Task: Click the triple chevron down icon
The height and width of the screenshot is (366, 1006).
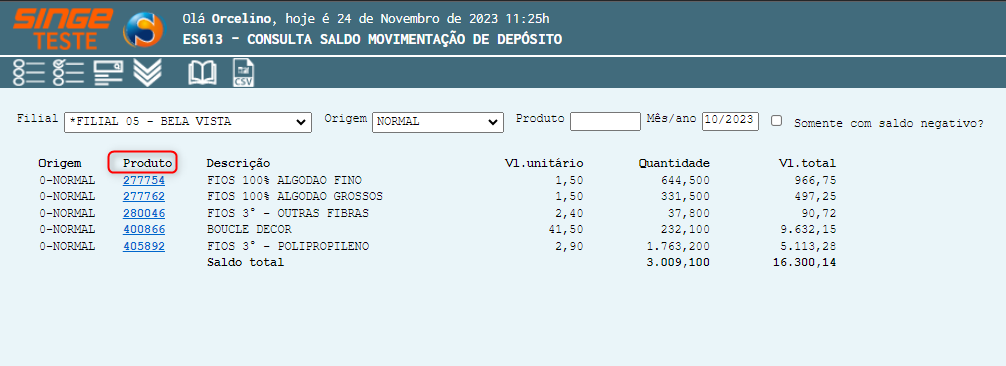Action: (x=147, y=73)
